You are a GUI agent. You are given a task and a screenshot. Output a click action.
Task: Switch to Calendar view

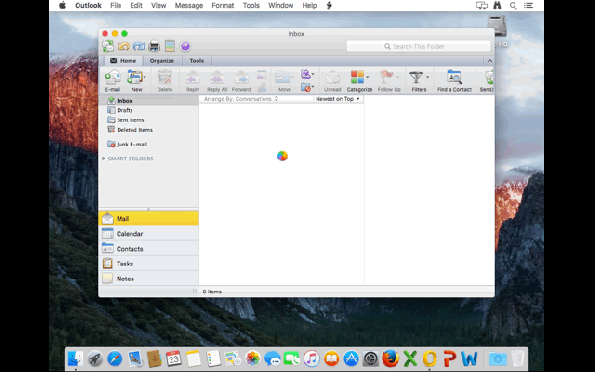148,234
